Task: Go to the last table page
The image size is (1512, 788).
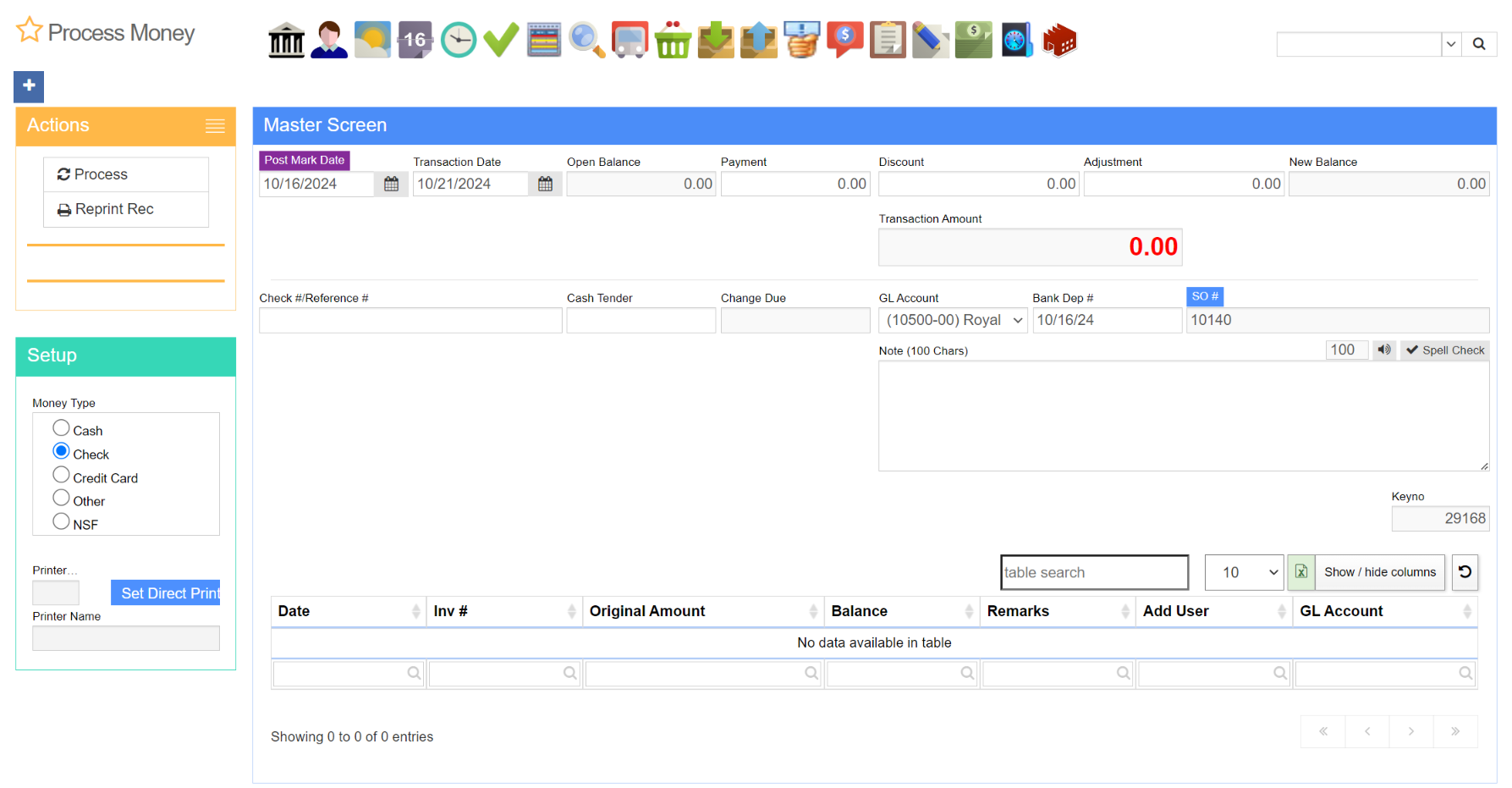Action: coord(1455,731)
